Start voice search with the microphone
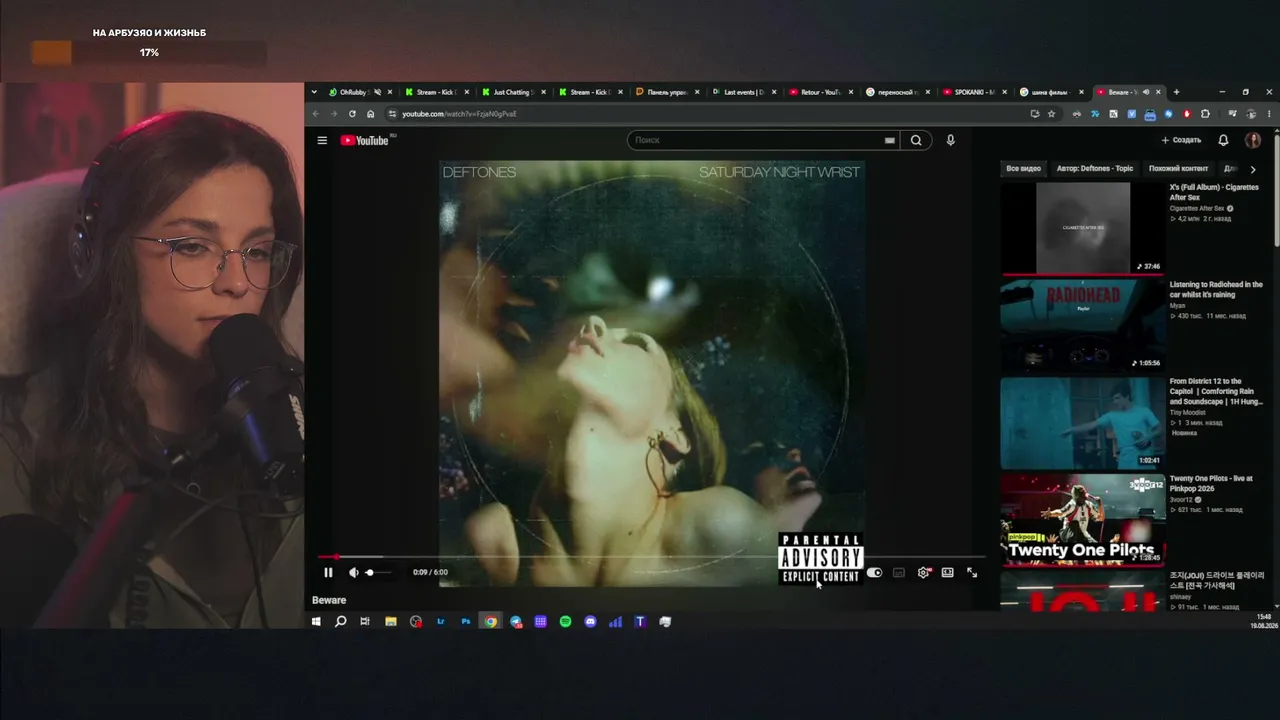 tap(950, 140)
